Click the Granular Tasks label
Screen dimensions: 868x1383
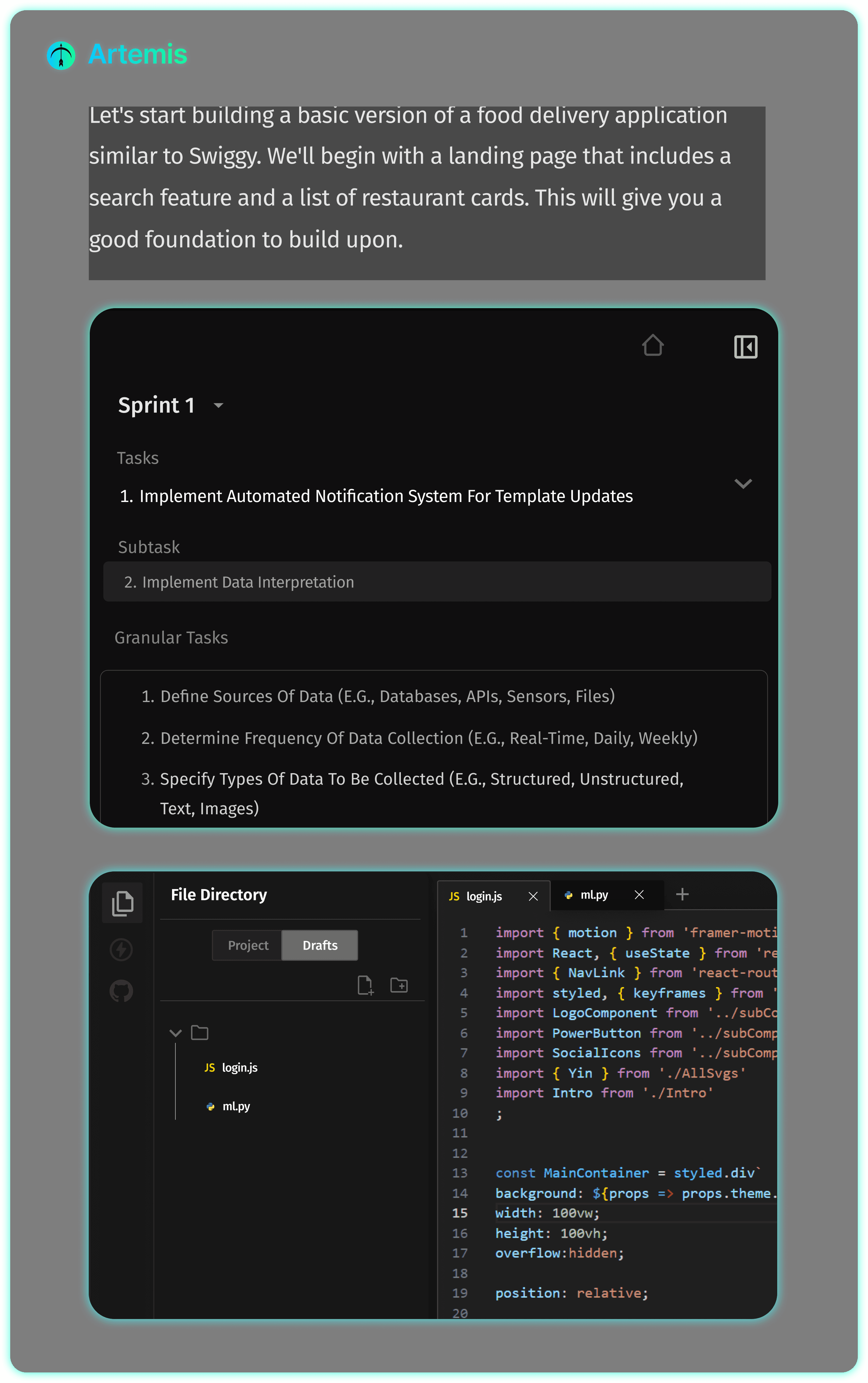pos(171,637)
